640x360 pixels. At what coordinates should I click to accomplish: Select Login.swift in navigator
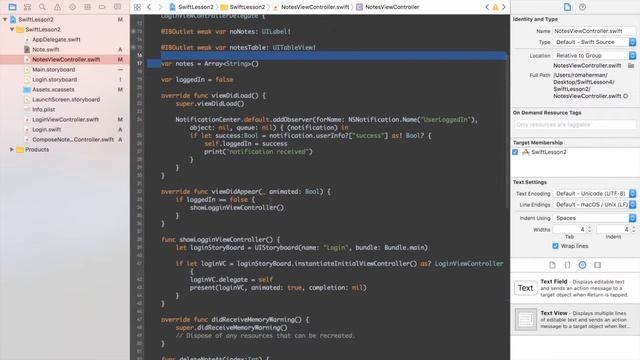pos(47,129)
